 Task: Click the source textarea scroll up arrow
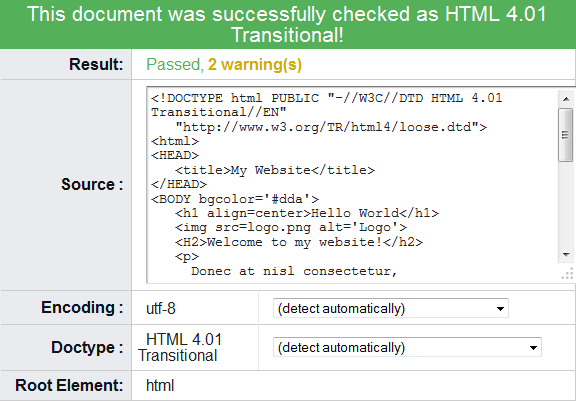566,98
